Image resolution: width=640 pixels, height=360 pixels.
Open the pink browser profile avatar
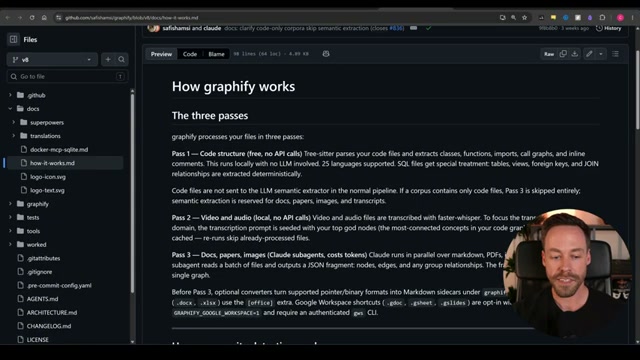tap(620, 18)
